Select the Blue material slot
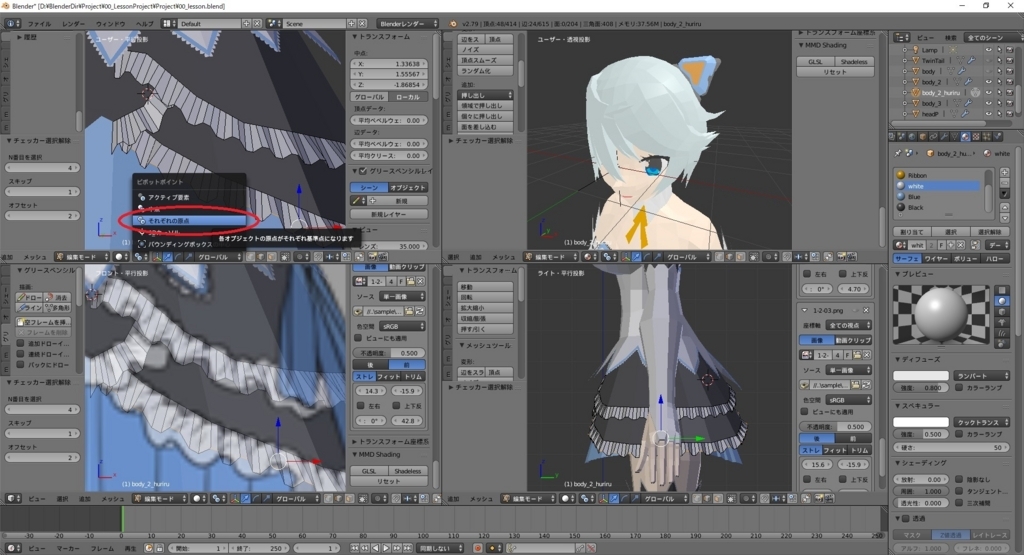Viewport: 1024px width, 555px height. coord(937,197)
